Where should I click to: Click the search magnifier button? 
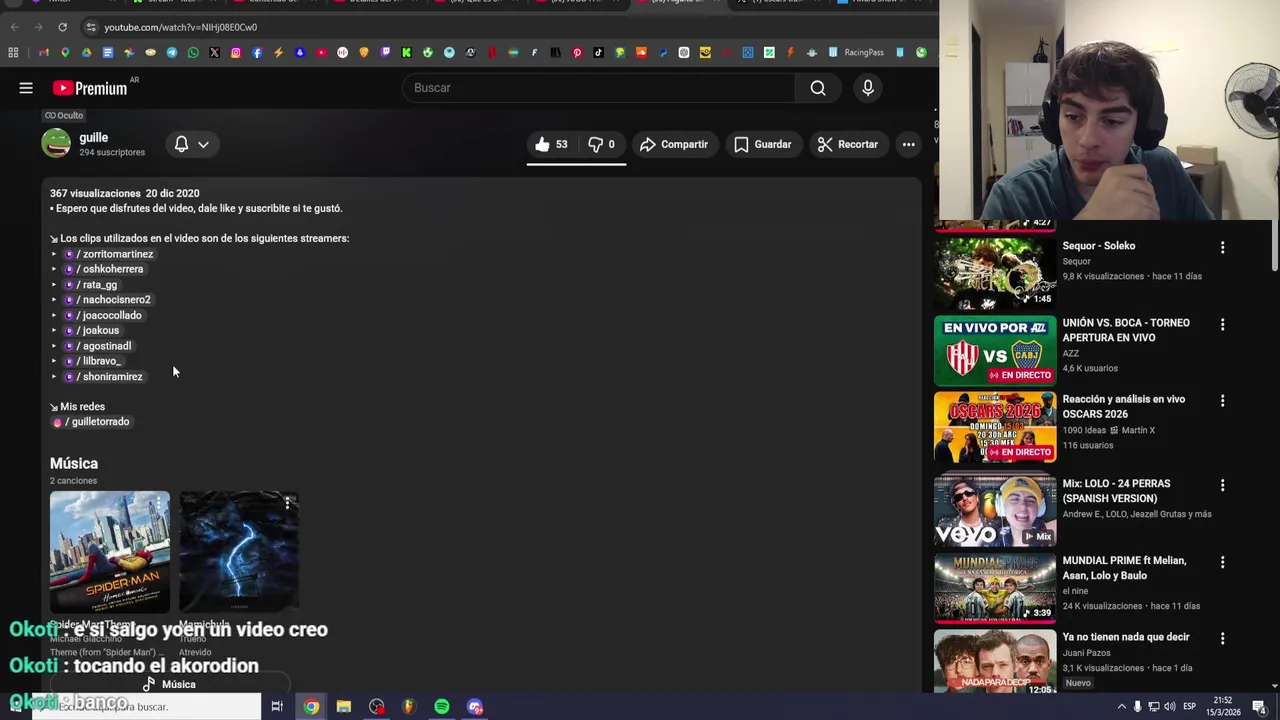pyautogui.click(x=818, y=88)
